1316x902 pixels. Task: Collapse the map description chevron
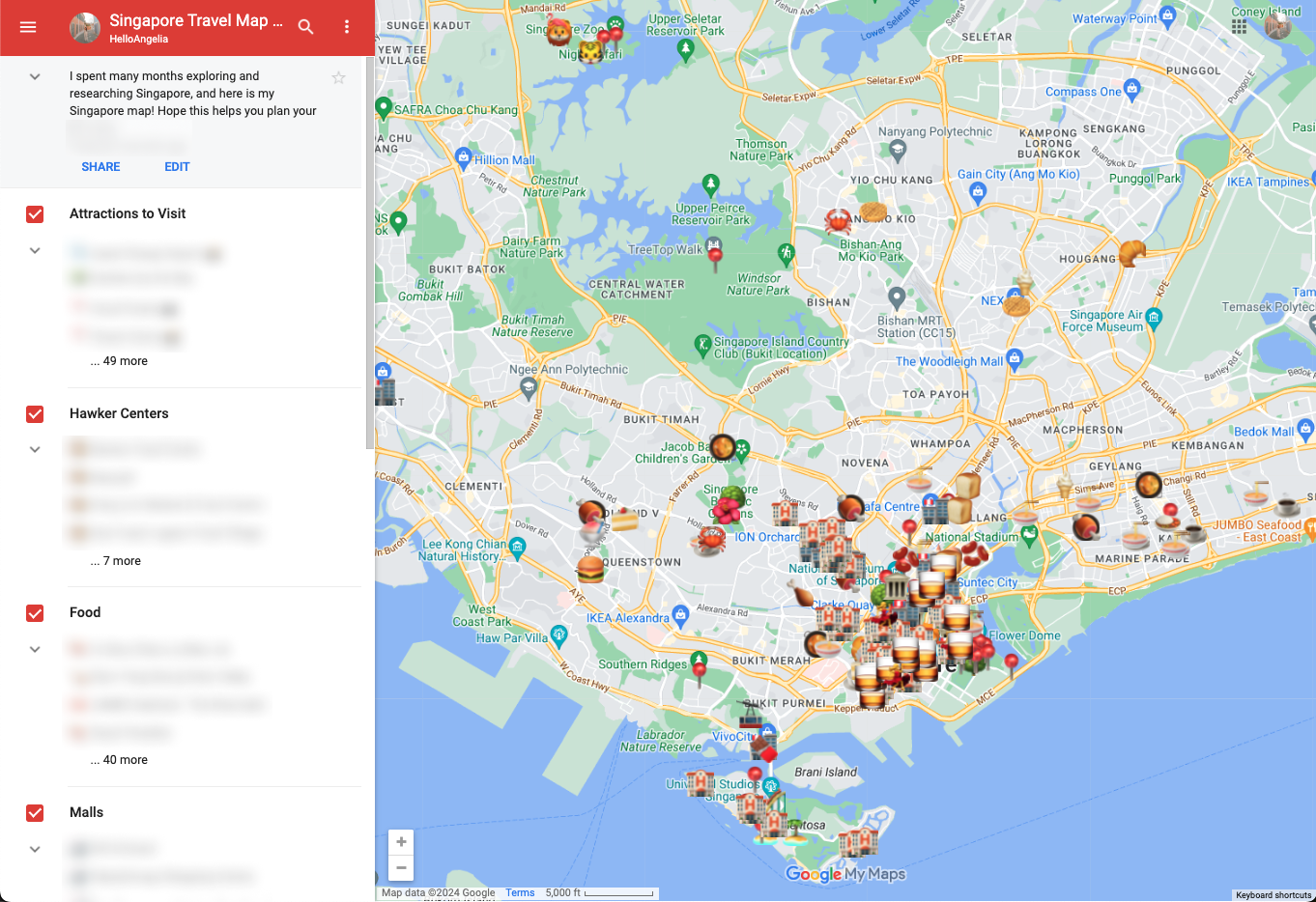click(x=35, y=77)
